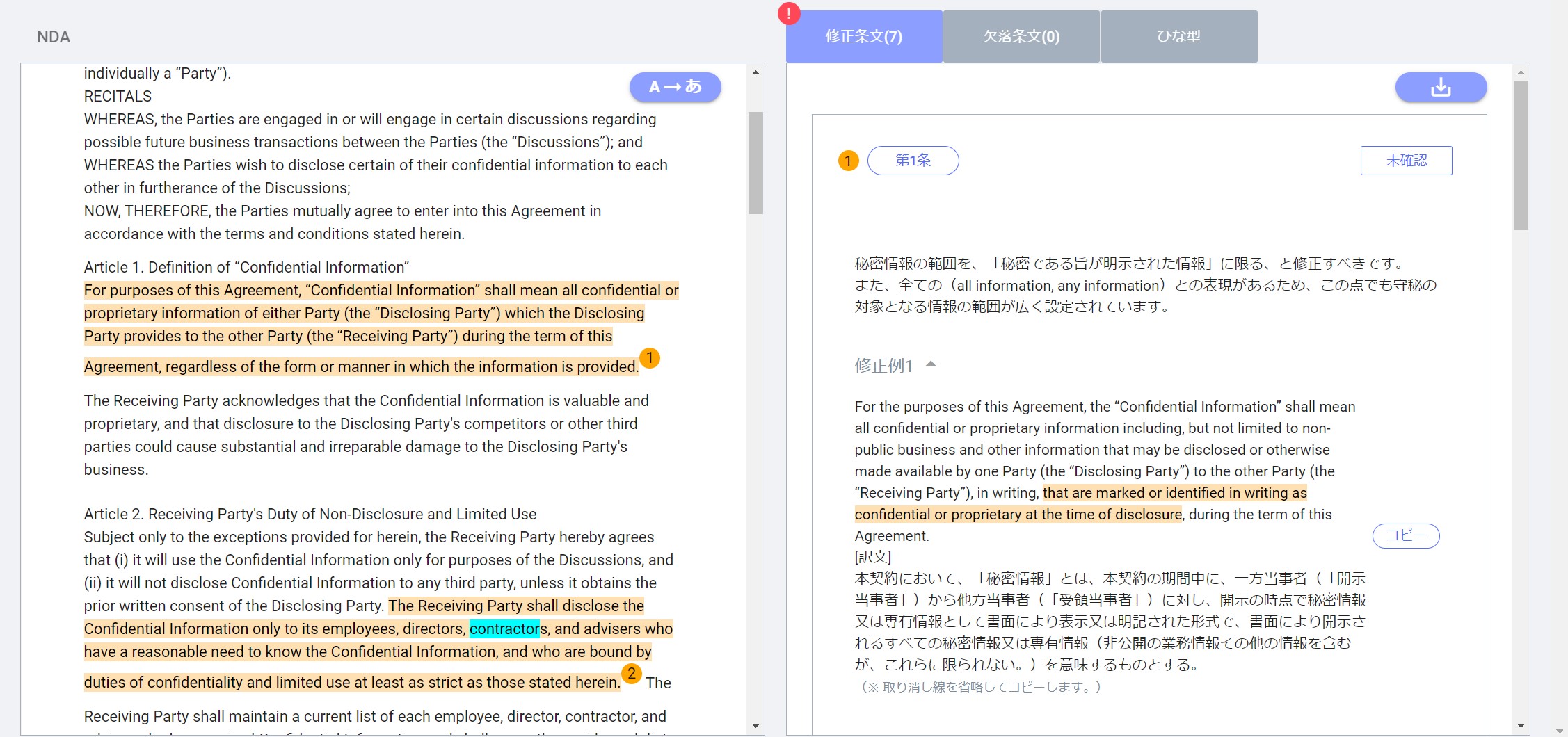Click the NDA document title
This screenshot has height=737, width=1568.
[x=54, y=37]
